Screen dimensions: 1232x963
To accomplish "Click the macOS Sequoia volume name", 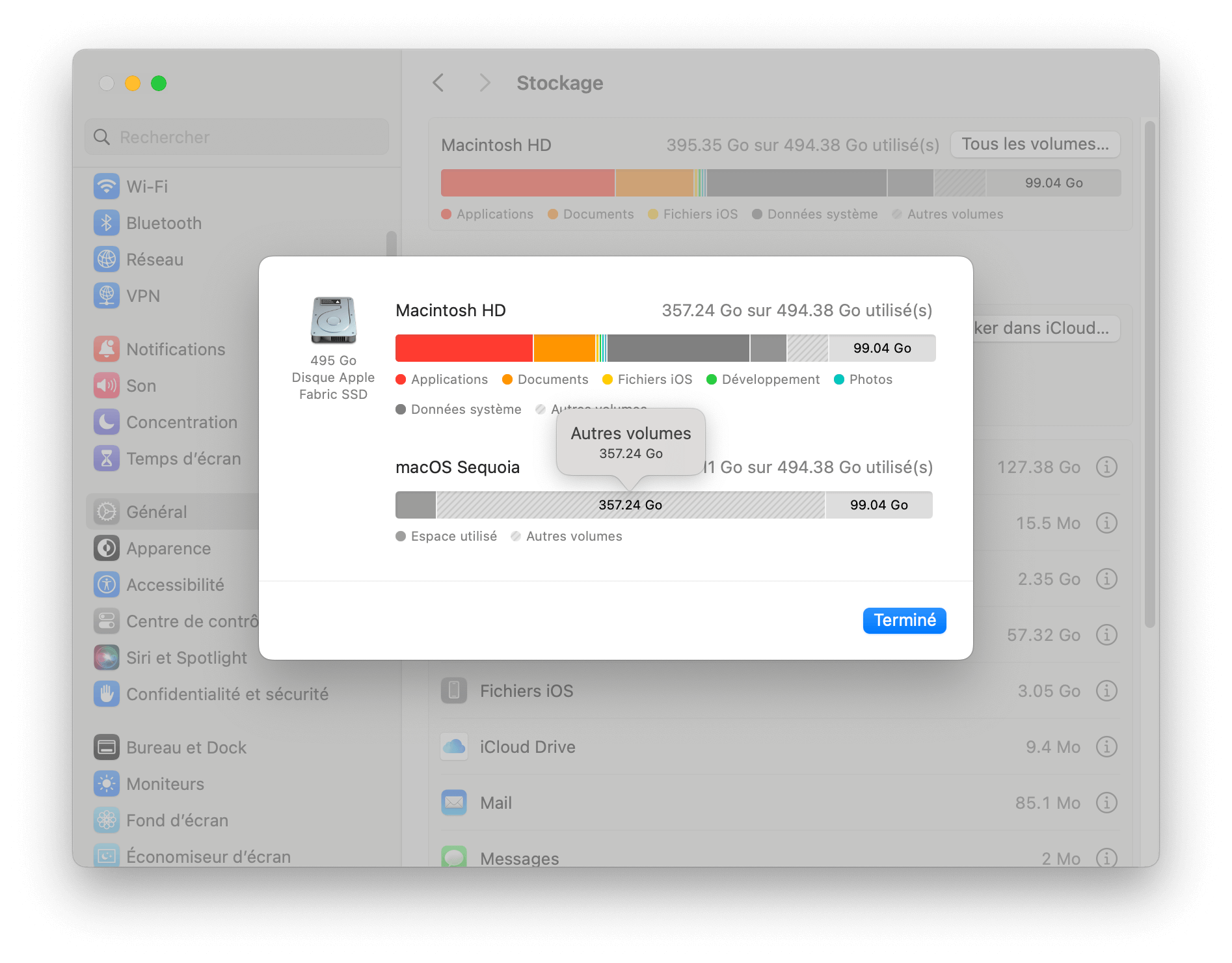I will click(x=457, y=467).
